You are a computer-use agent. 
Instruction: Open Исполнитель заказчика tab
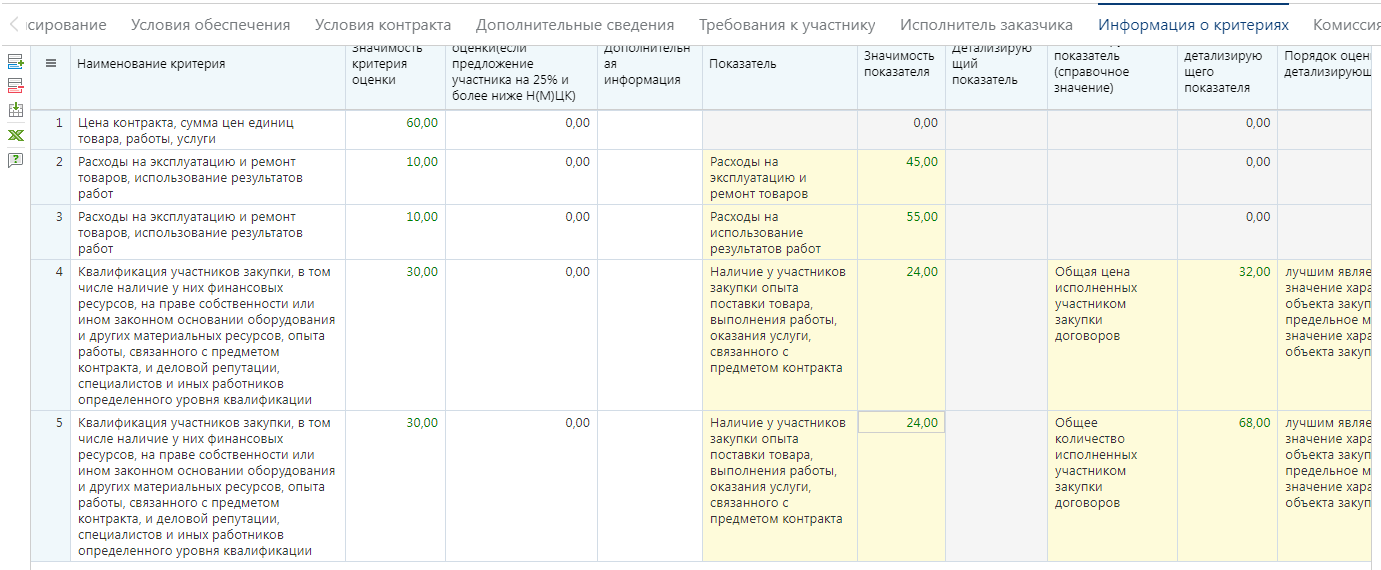pyautogui.click(x=986, y=25)
